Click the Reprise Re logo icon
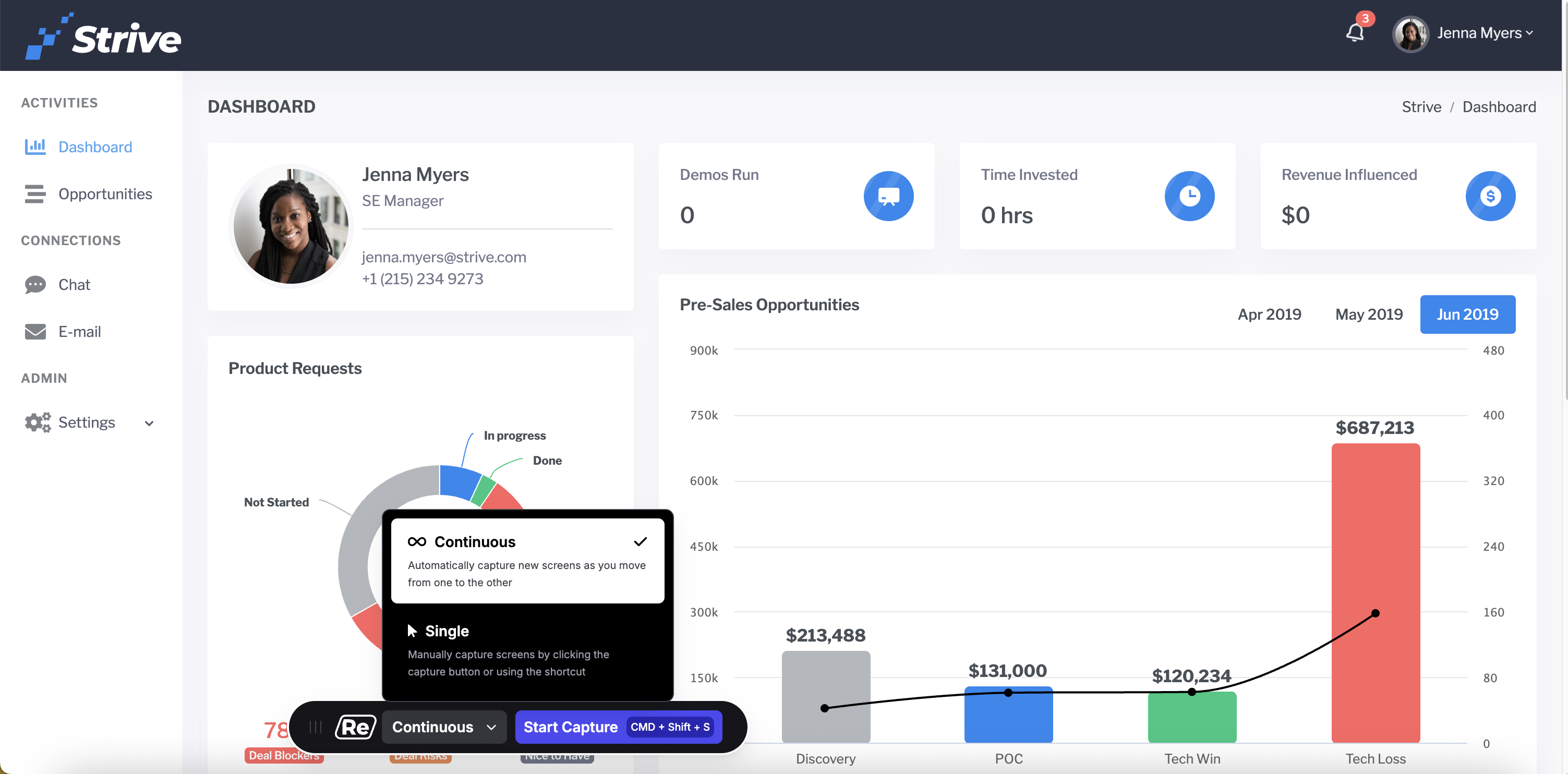Screen dimensions: 1568x774 click(x=355, y=727)
